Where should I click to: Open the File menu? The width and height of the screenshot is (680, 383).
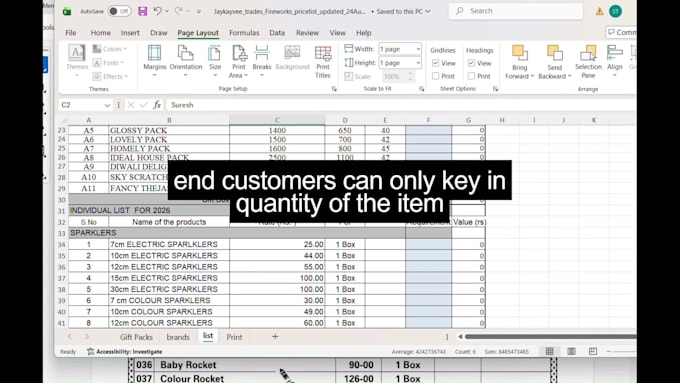(x=71, y=33)
